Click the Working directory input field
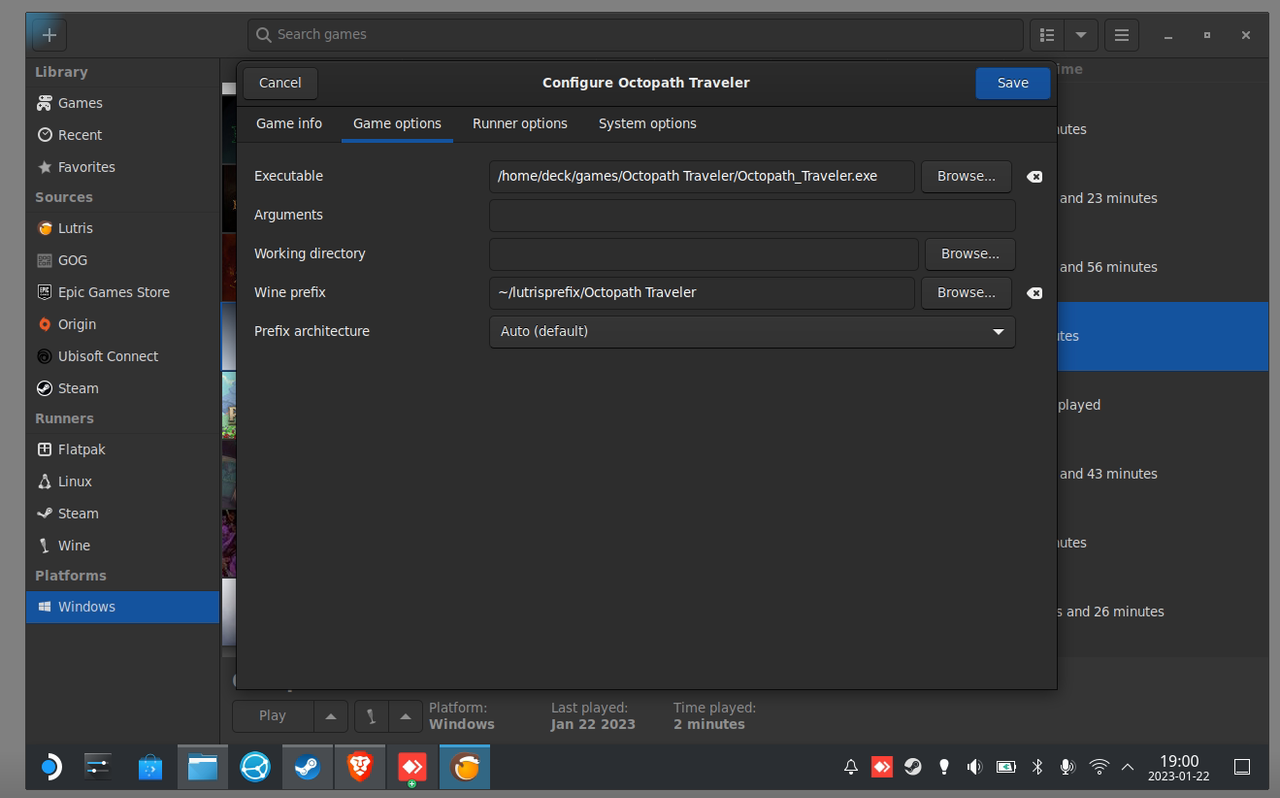 [x=704, y=254]
